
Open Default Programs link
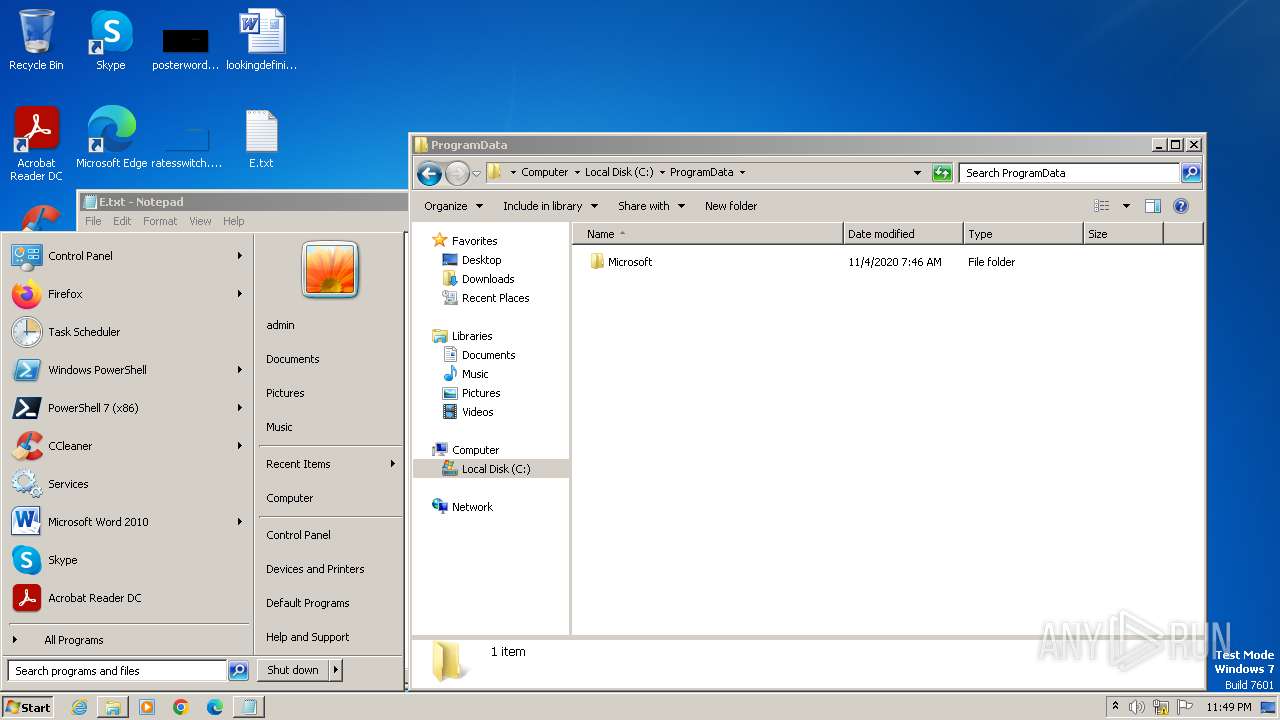pos(307,603)
